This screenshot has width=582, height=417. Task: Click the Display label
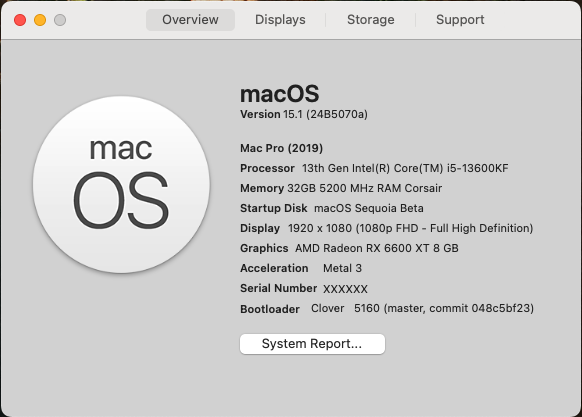260,228
